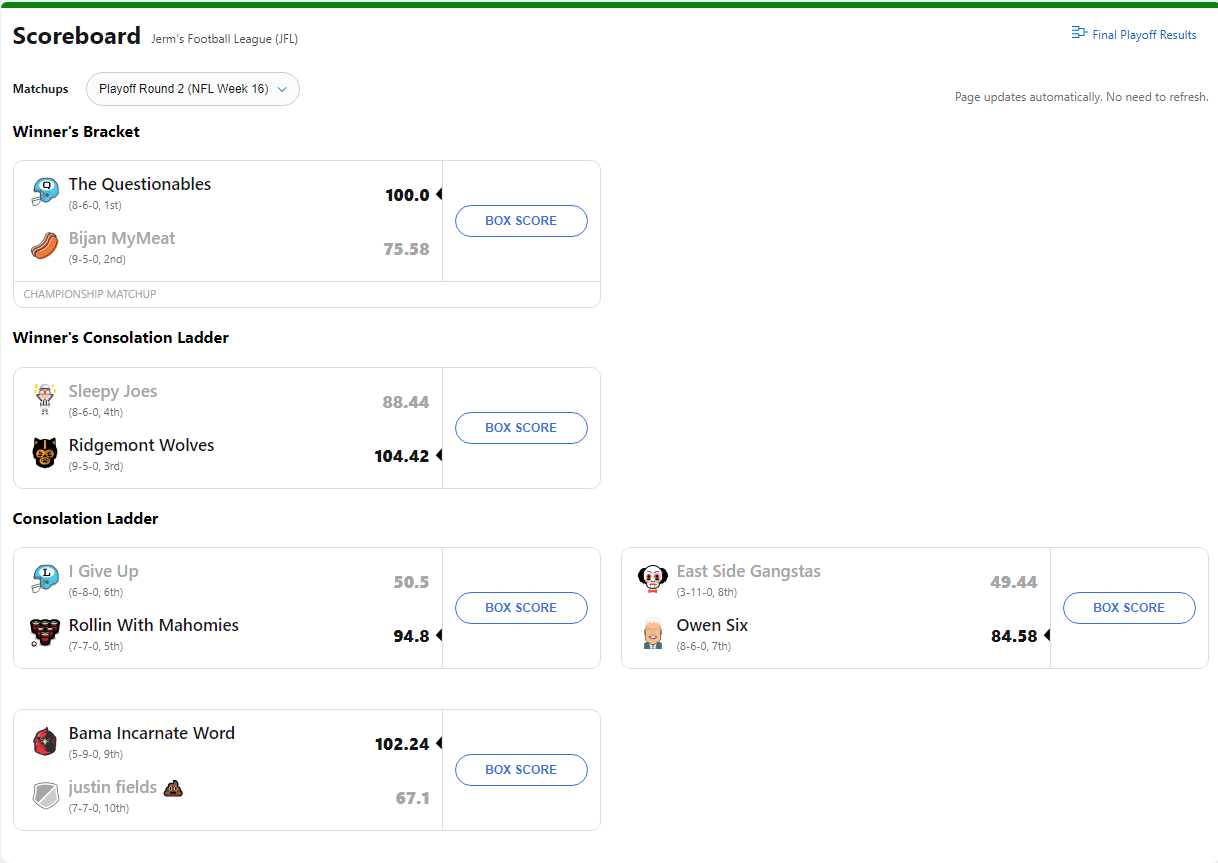Click the Owen Six score 84.58

click(1013, 636)
